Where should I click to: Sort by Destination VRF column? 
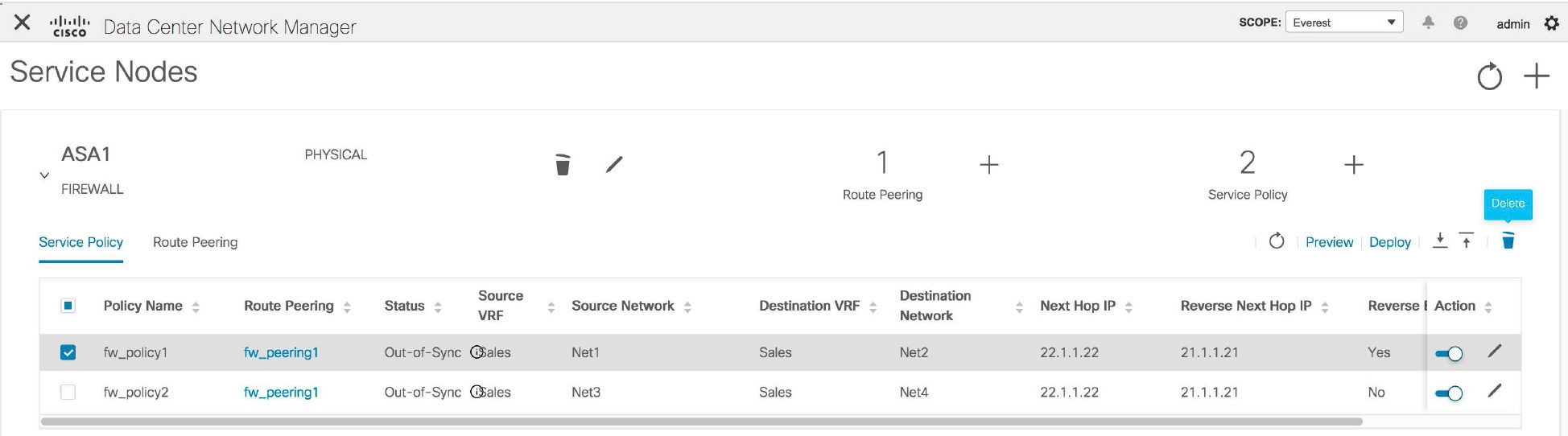[873, 306]
